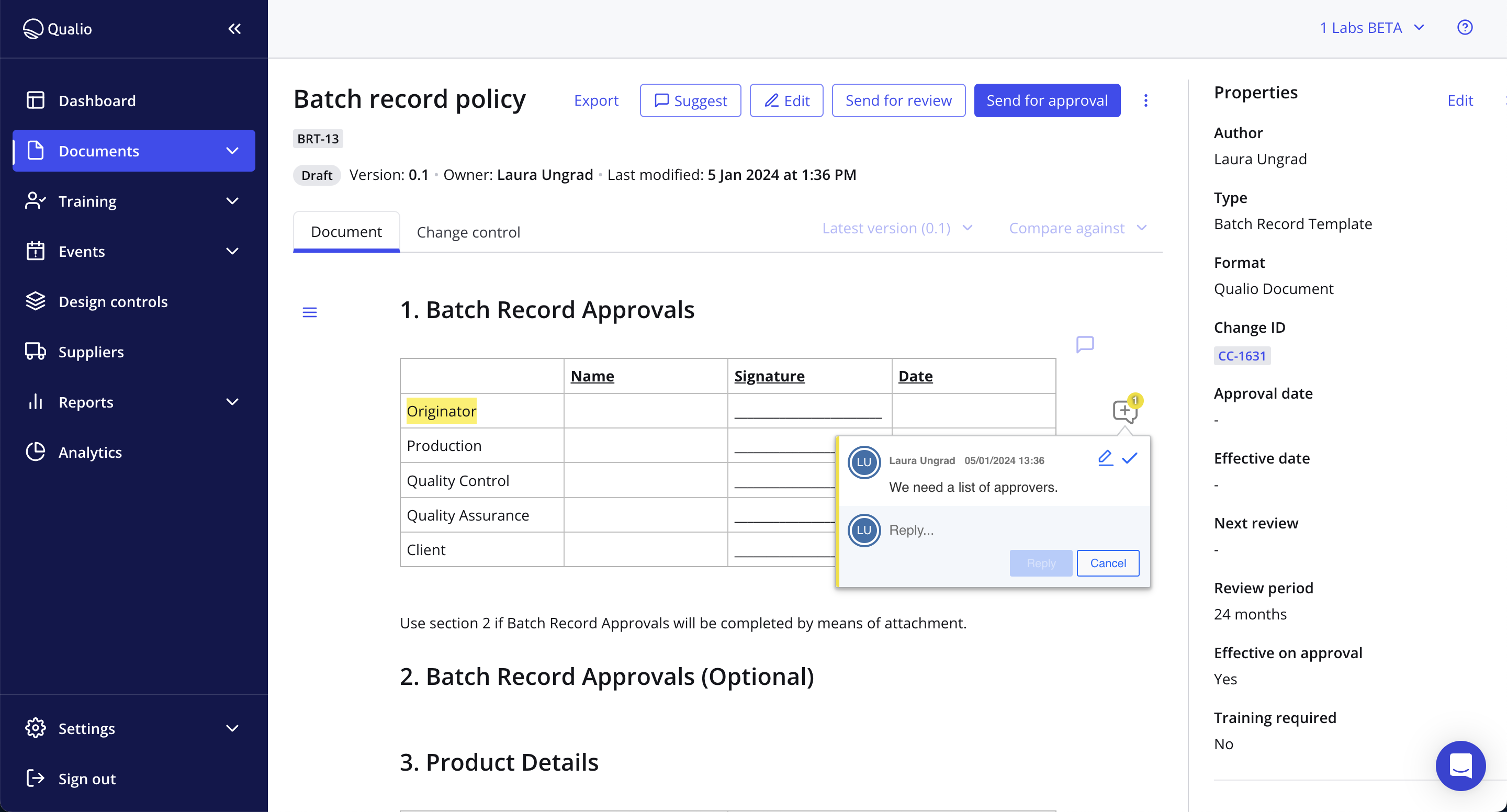Open the CC-1631 change ID link
This screenshot has width=1507, height=812.
point(1242,355)
